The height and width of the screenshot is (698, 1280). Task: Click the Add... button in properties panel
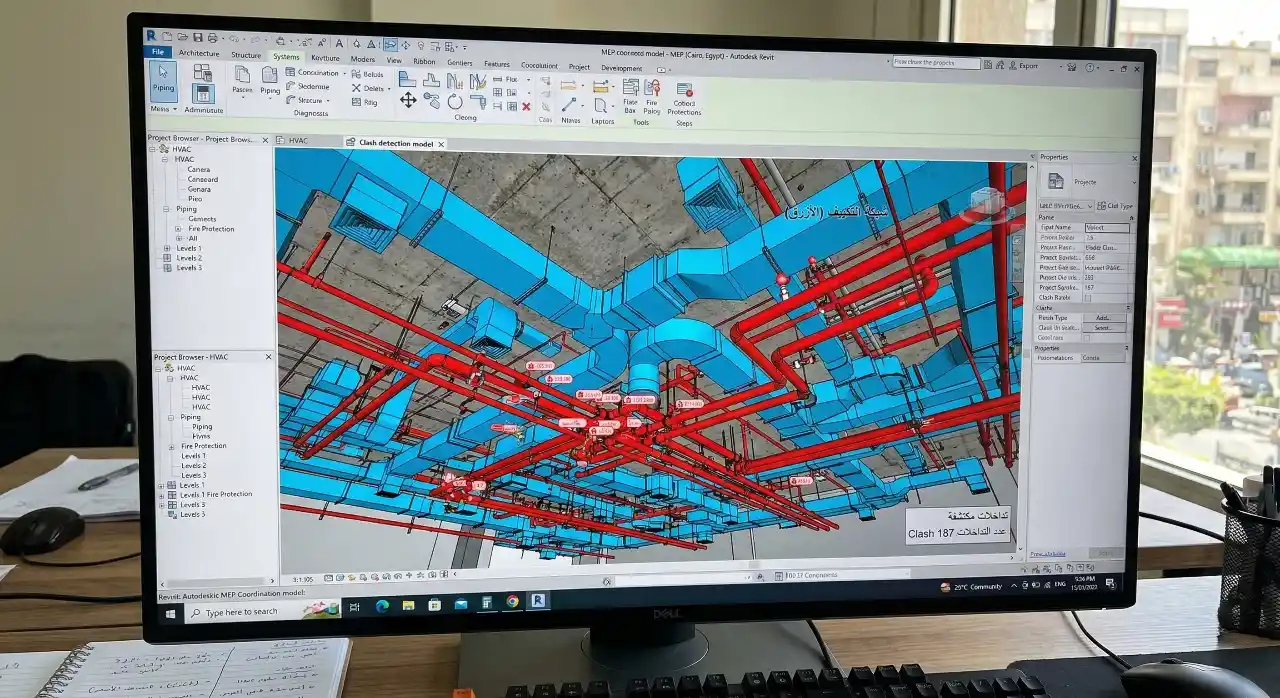[1103, 318]
